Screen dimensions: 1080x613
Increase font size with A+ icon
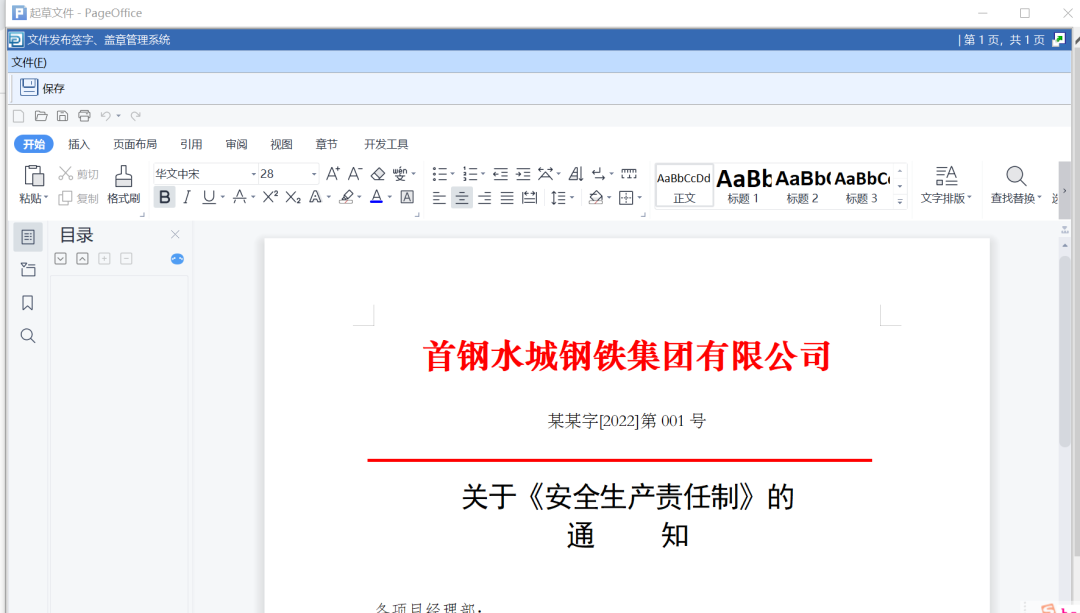[x=333, y=174]
